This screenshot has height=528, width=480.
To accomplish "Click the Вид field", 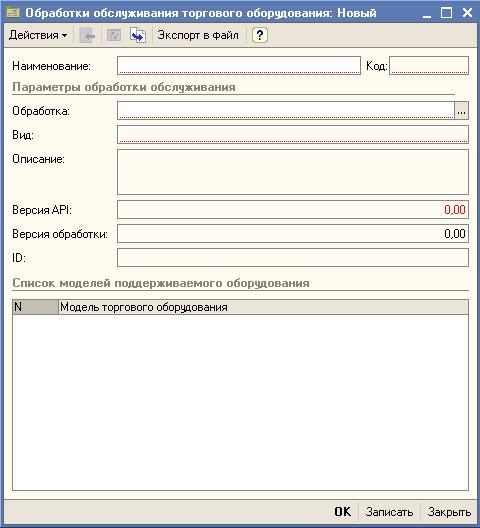I will [x=293, y=134].
